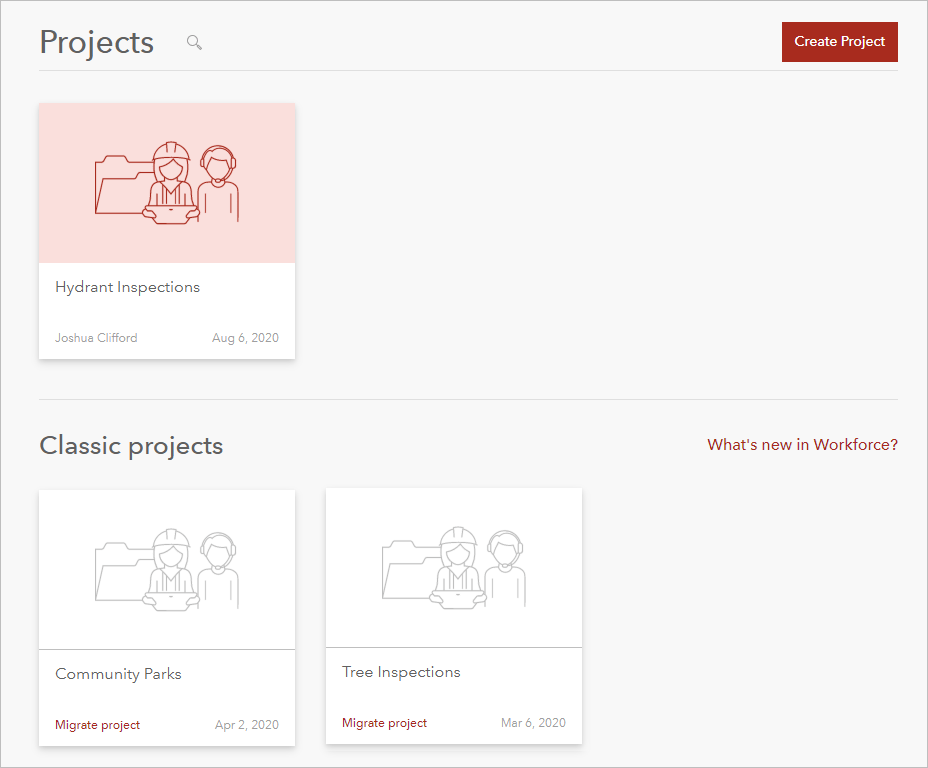Click the Aug 6, 2020 date label
Image resolution: width=928 pixels, height=768 pixels.
245,337
